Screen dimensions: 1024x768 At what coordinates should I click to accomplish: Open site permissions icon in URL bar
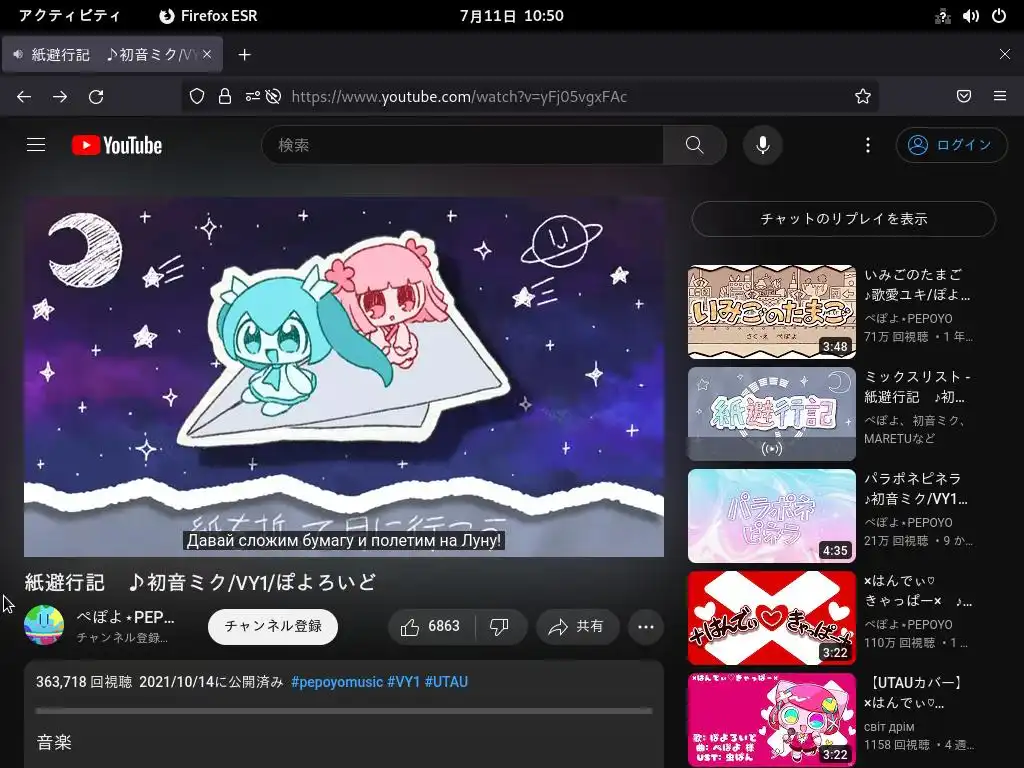(253, 97)
